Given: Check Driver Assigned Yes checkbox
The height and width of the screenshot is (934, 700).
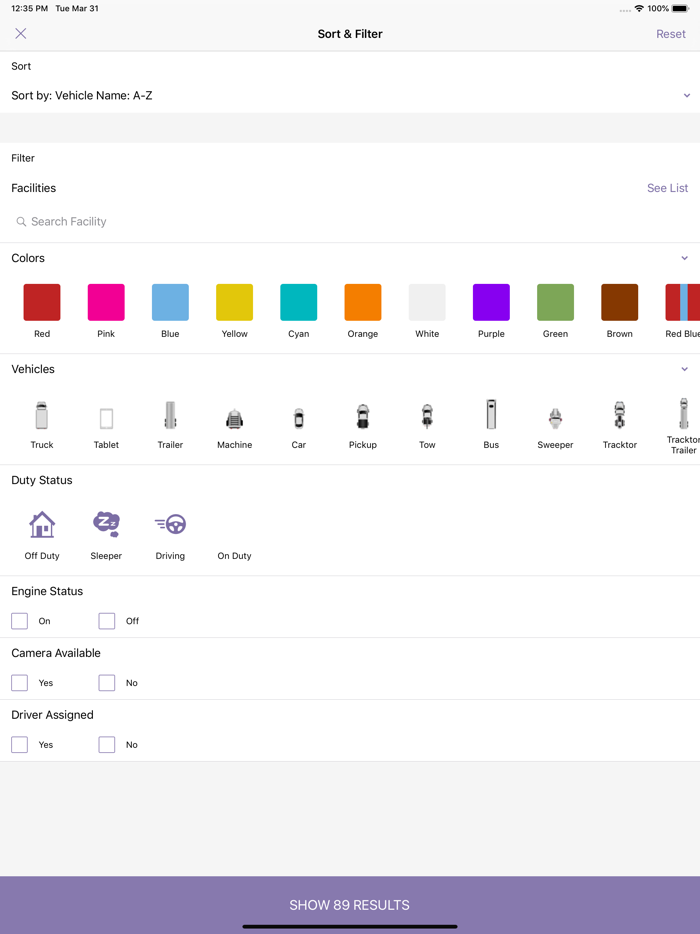Looking at the screenshot, I should coord(20,745).
